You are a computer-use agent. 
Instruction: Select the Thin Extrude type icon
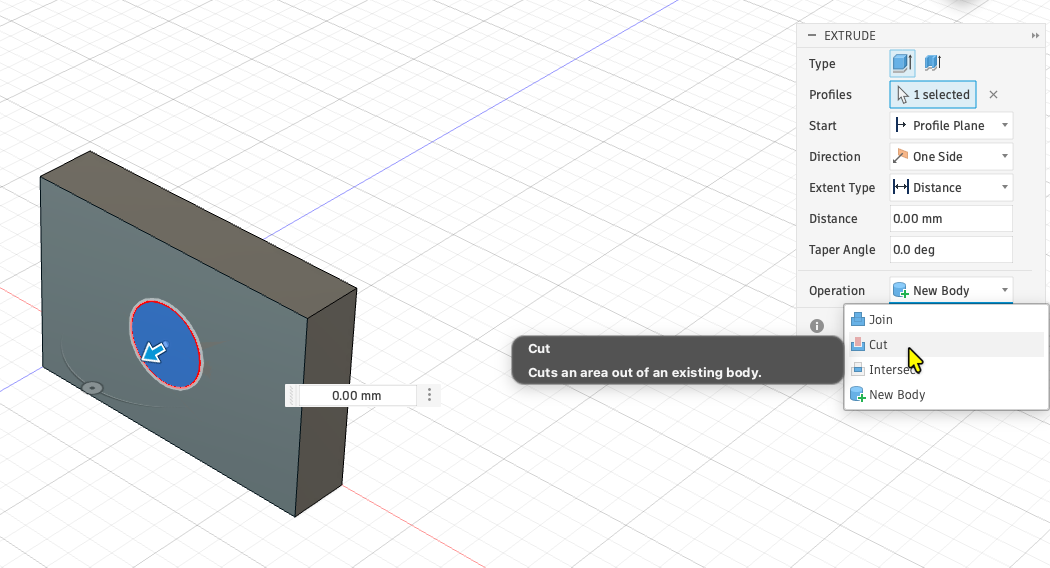coord(933,63)
